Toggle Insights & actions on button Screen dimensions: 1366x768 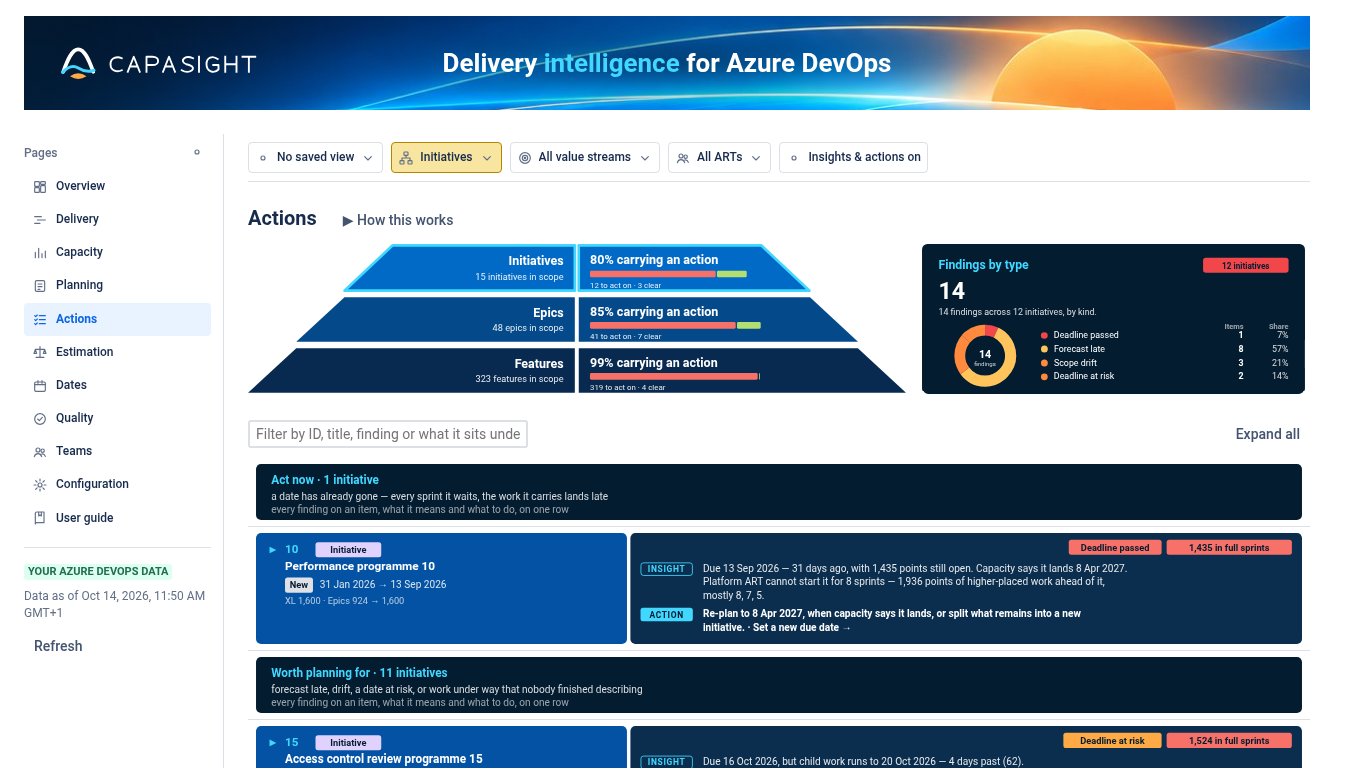[853, 158]
